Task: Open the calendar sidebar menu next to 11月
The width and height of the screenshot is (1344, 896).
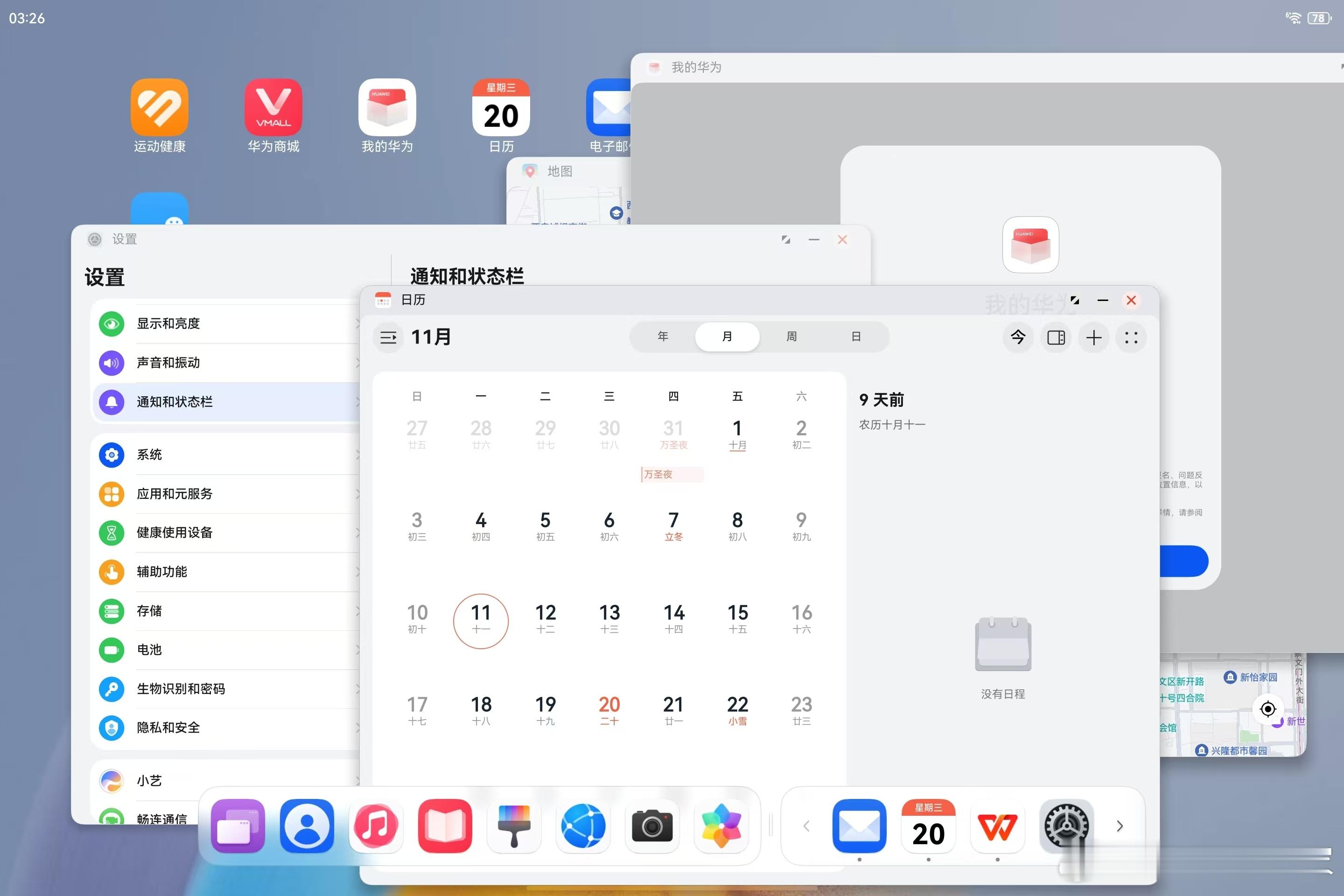Action: pyautogui.click(x=389, y=337)
